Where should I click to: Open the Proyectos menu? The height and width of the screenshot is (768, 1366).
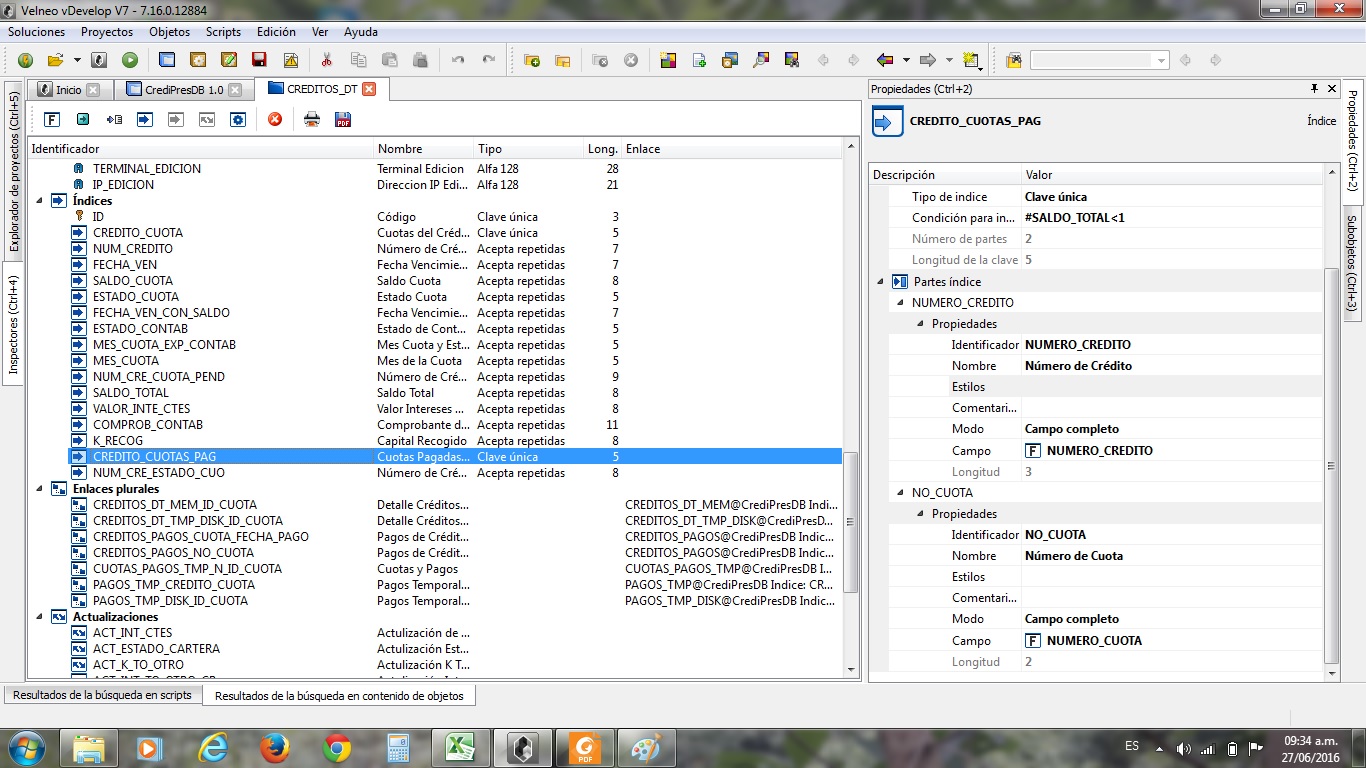tap(107, 32)
